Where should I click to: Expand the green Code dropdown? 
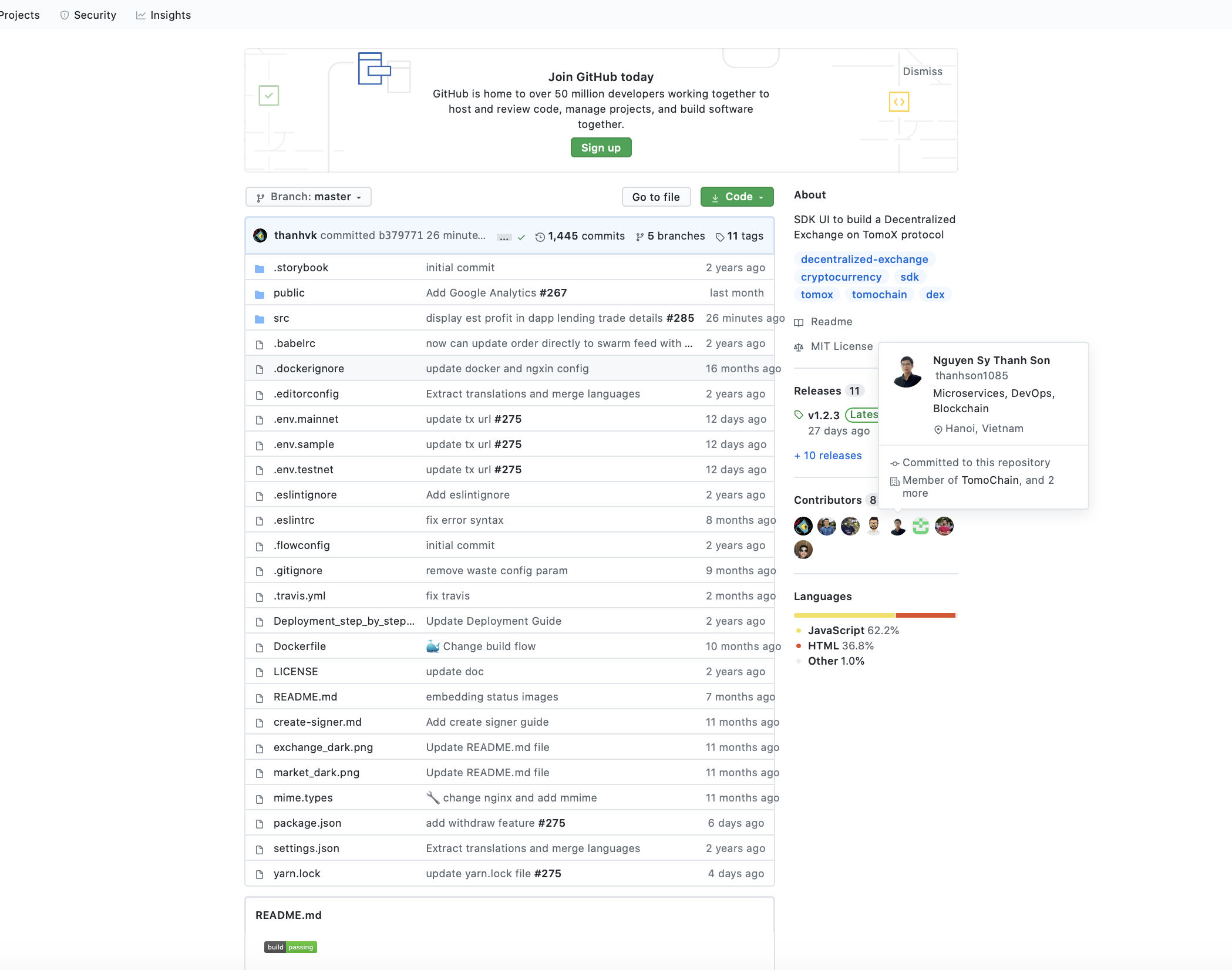(x=737, y=197)
